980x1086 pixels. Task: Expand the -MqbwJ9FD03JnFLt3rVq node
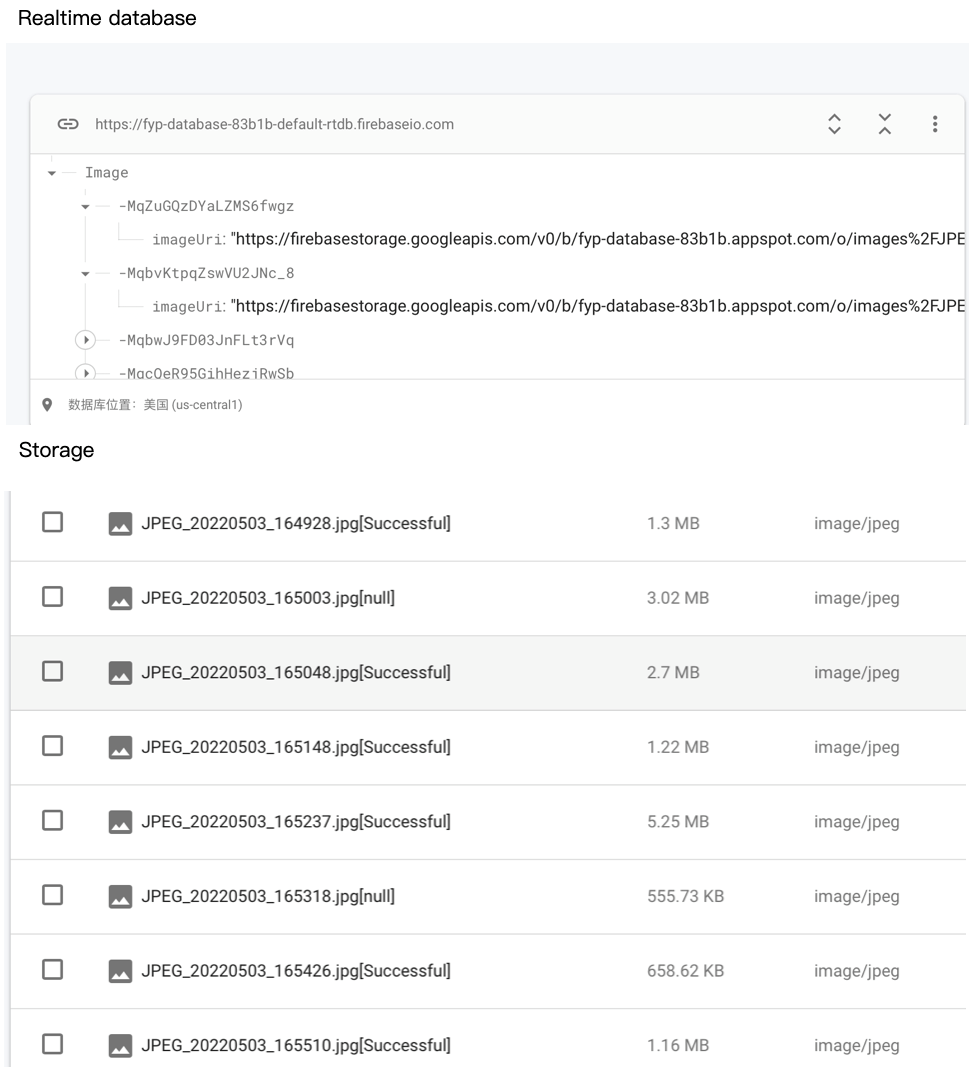[x=86, y=340]
